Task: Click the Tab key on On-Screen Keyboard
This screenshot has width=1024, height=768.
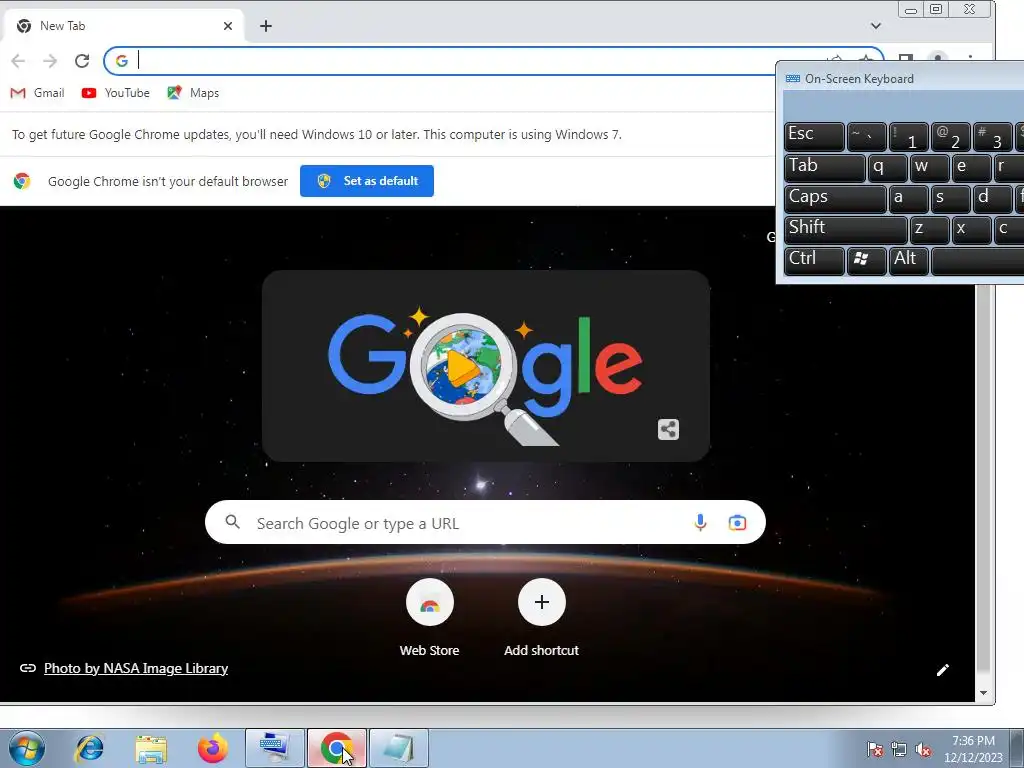Action: [824, 168]
